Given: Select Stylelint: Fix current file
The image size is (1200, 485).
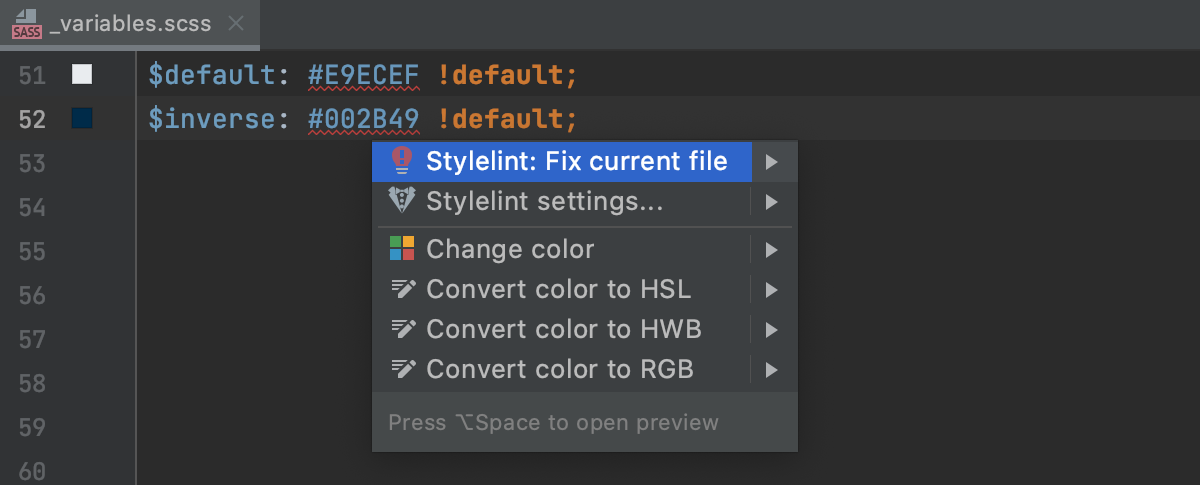Looking at the screenshot, I should tap(576, 161).
